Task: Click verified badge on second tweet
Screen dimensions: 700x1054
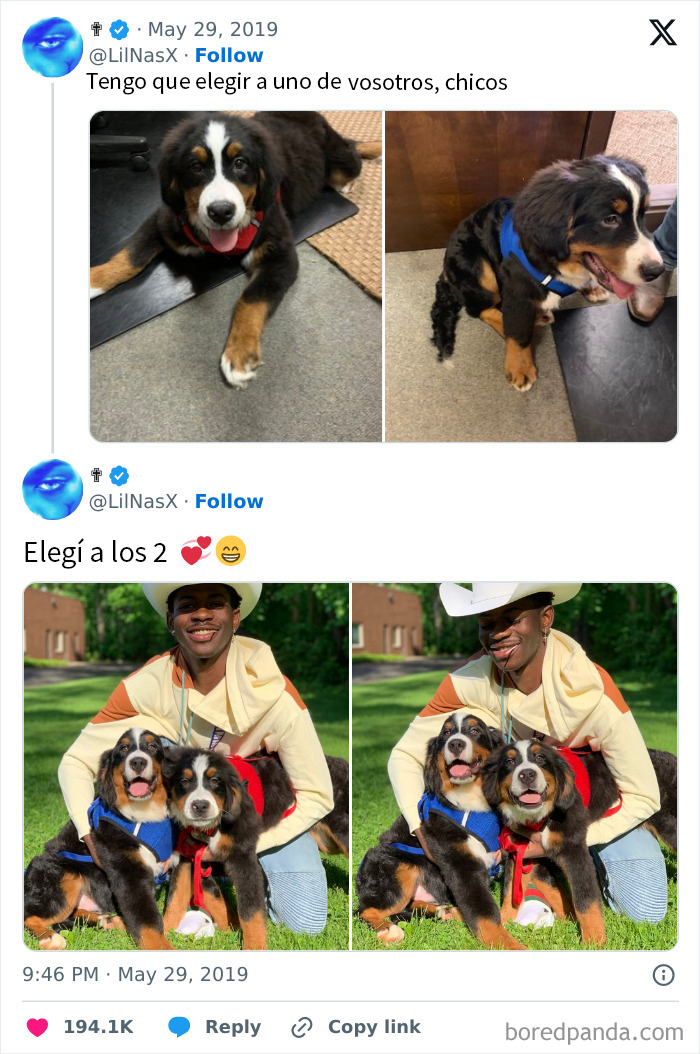Action: 119,476
